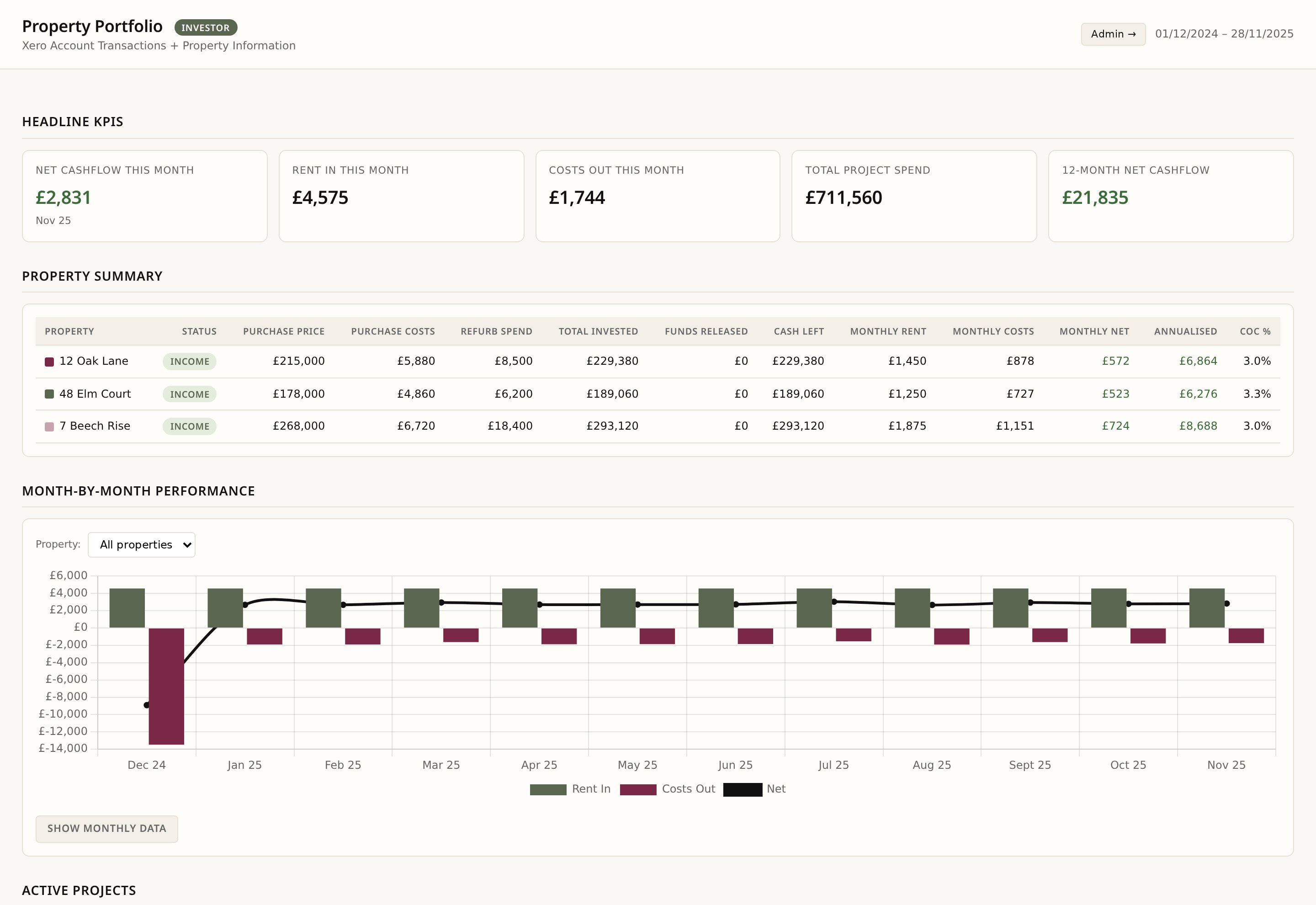Screen dimensions: 1316x905
Task: Click the date range 01/12/2024 – 28/11/2025
Action: point(1224,33)
